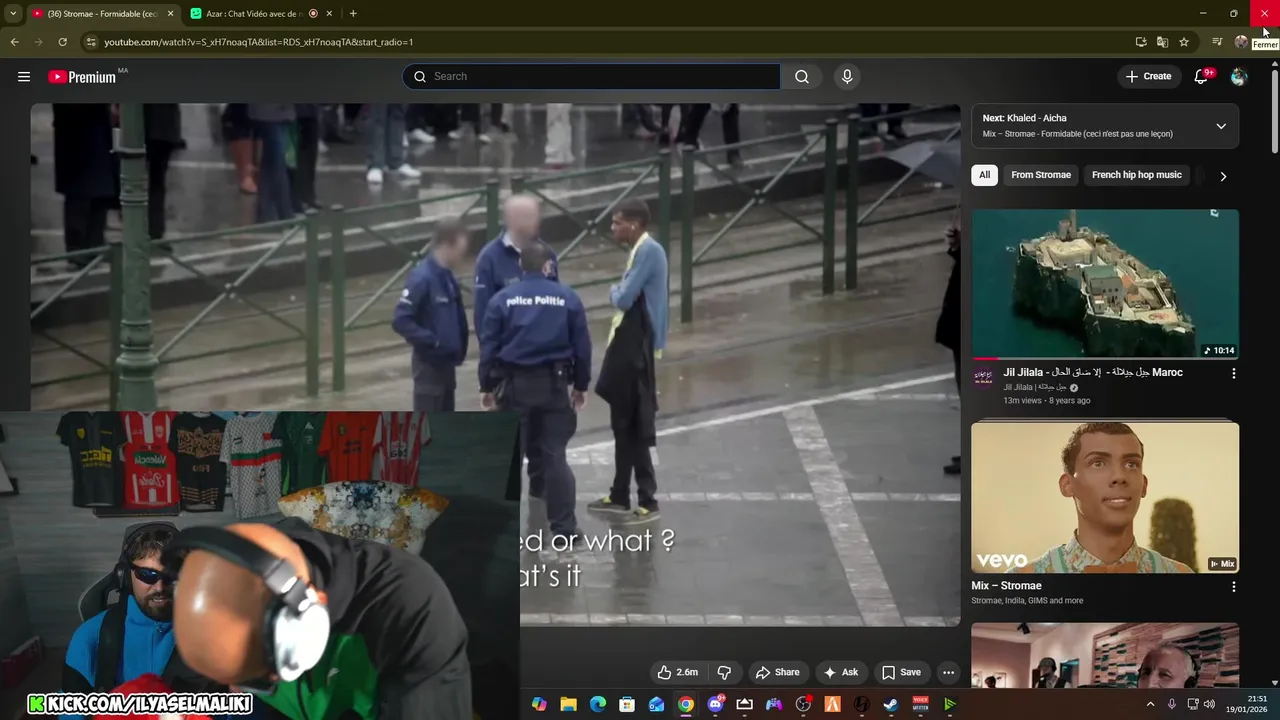The image size is (1280, 720).
Task: Open Jil Jilala channel name link
Action: pyautogui.click(x=1033, y=387)
